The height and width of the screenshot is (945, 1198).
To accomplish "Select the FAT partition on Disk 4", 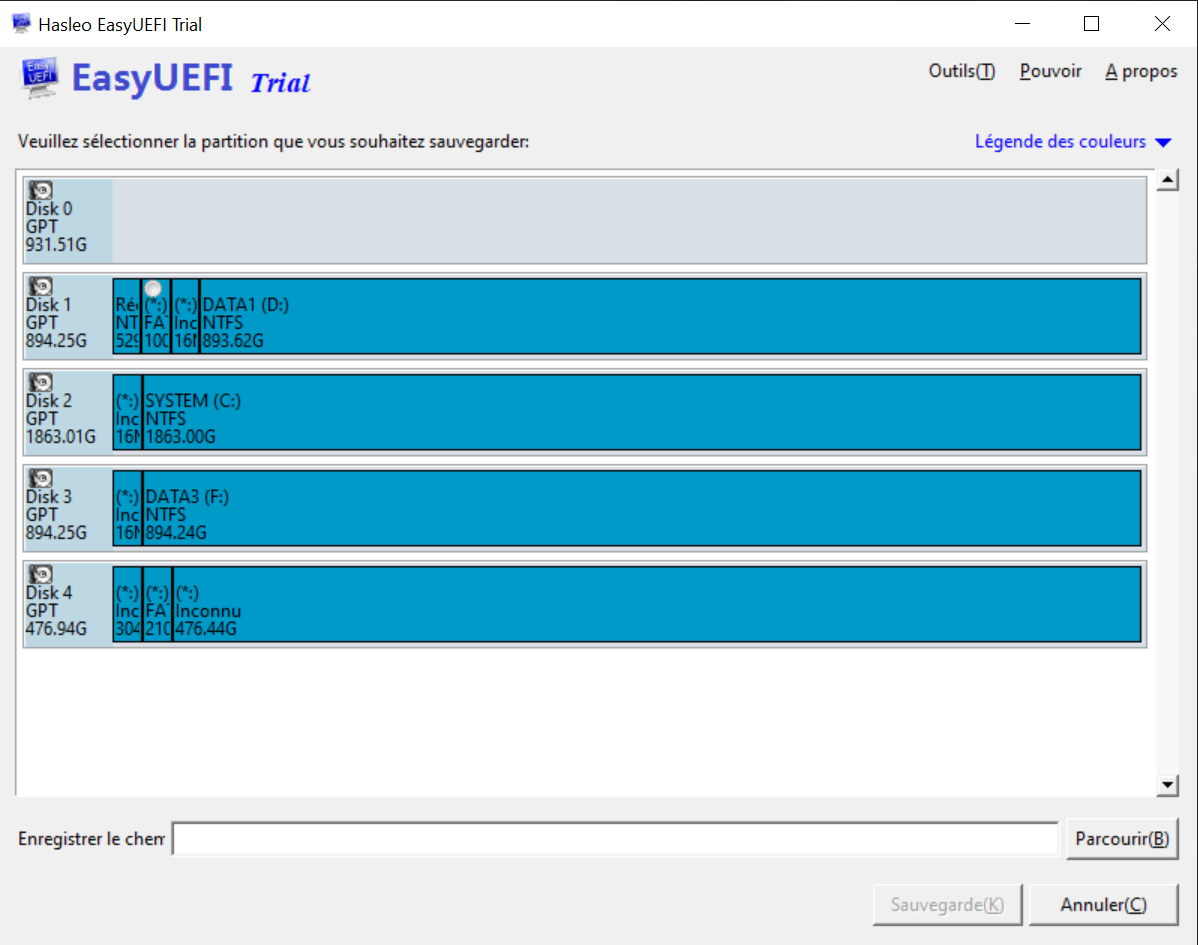I will coord(157,604).
